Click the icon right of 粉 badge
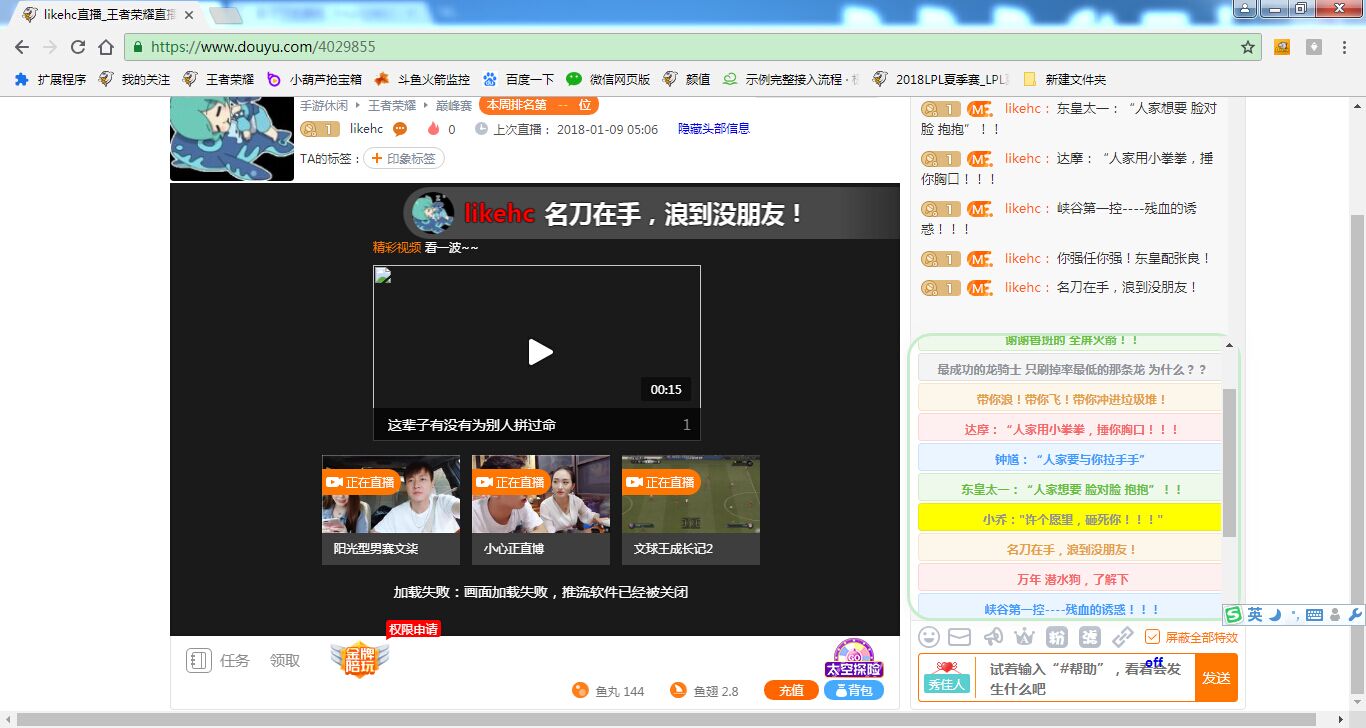The width and height of the screenshot is (1366, 728). coord(1090,637)
